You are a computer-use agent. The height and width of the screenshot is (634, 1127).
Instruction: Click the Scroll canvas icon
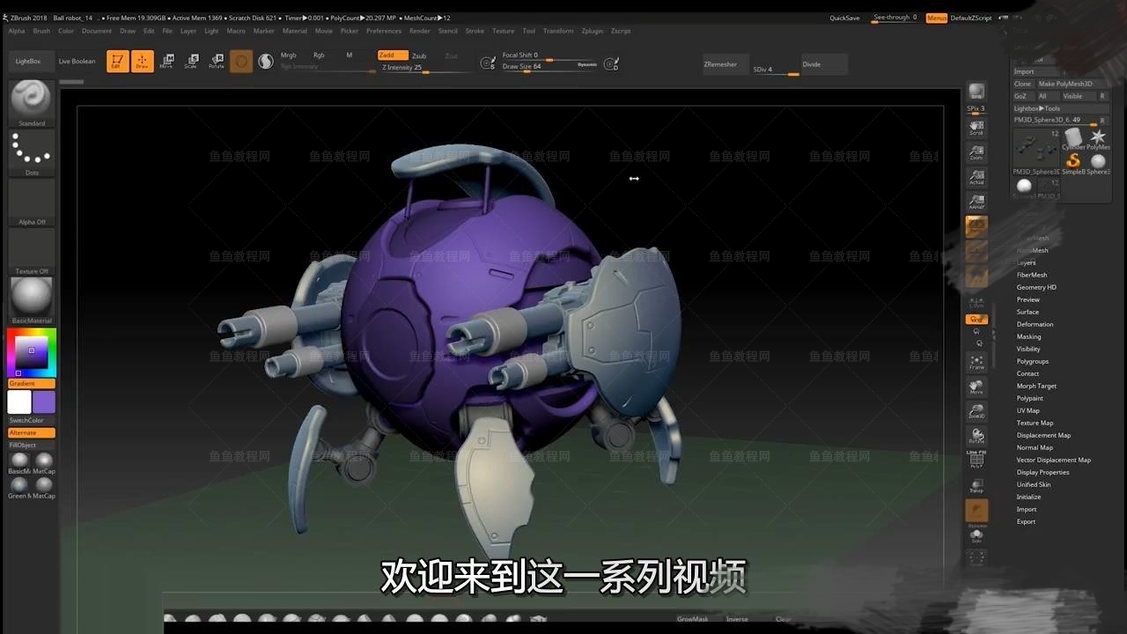click(x=976, y=128)
